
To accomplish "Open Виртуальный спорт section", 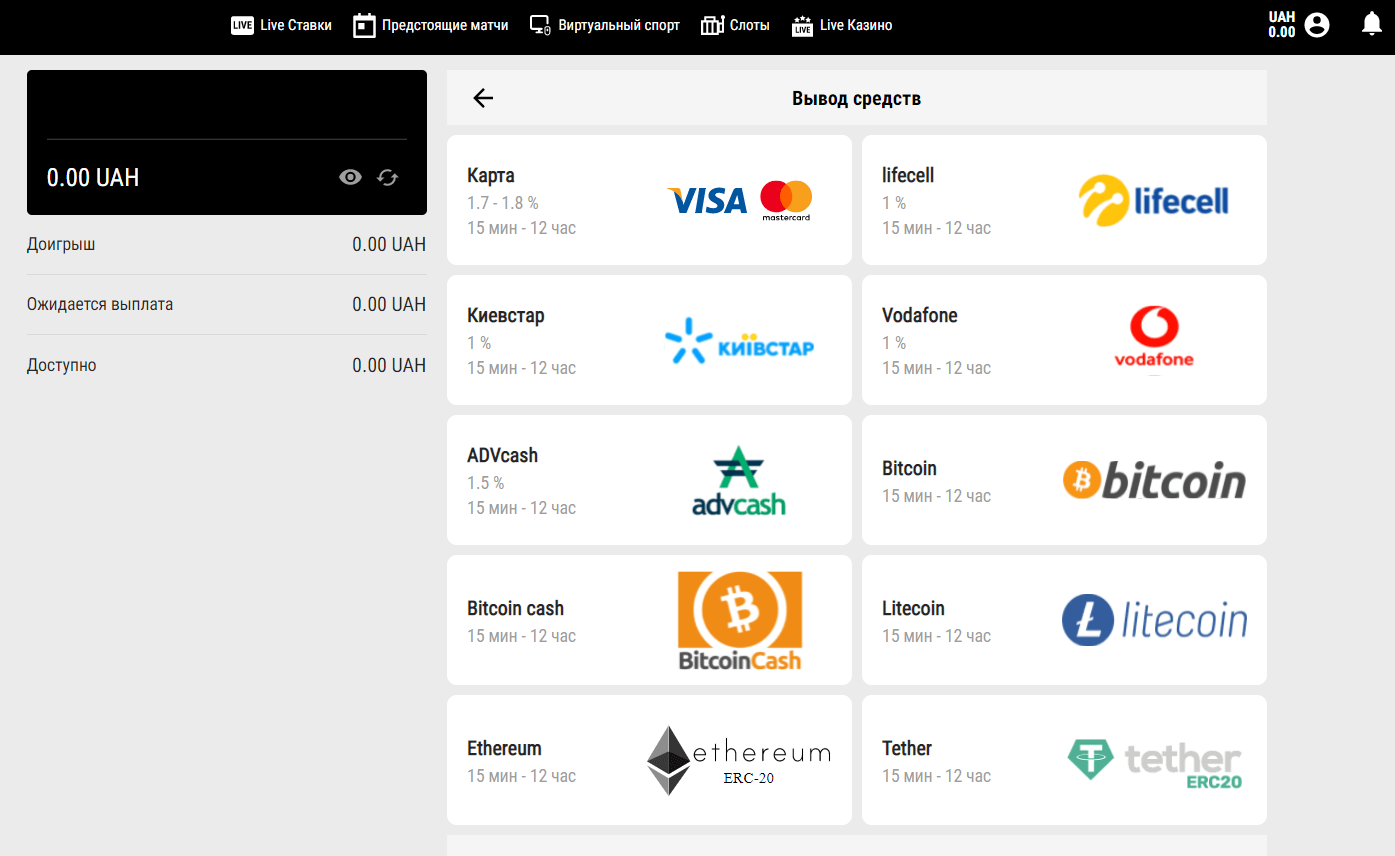I will pyautogui.click(x=604, y=26).
